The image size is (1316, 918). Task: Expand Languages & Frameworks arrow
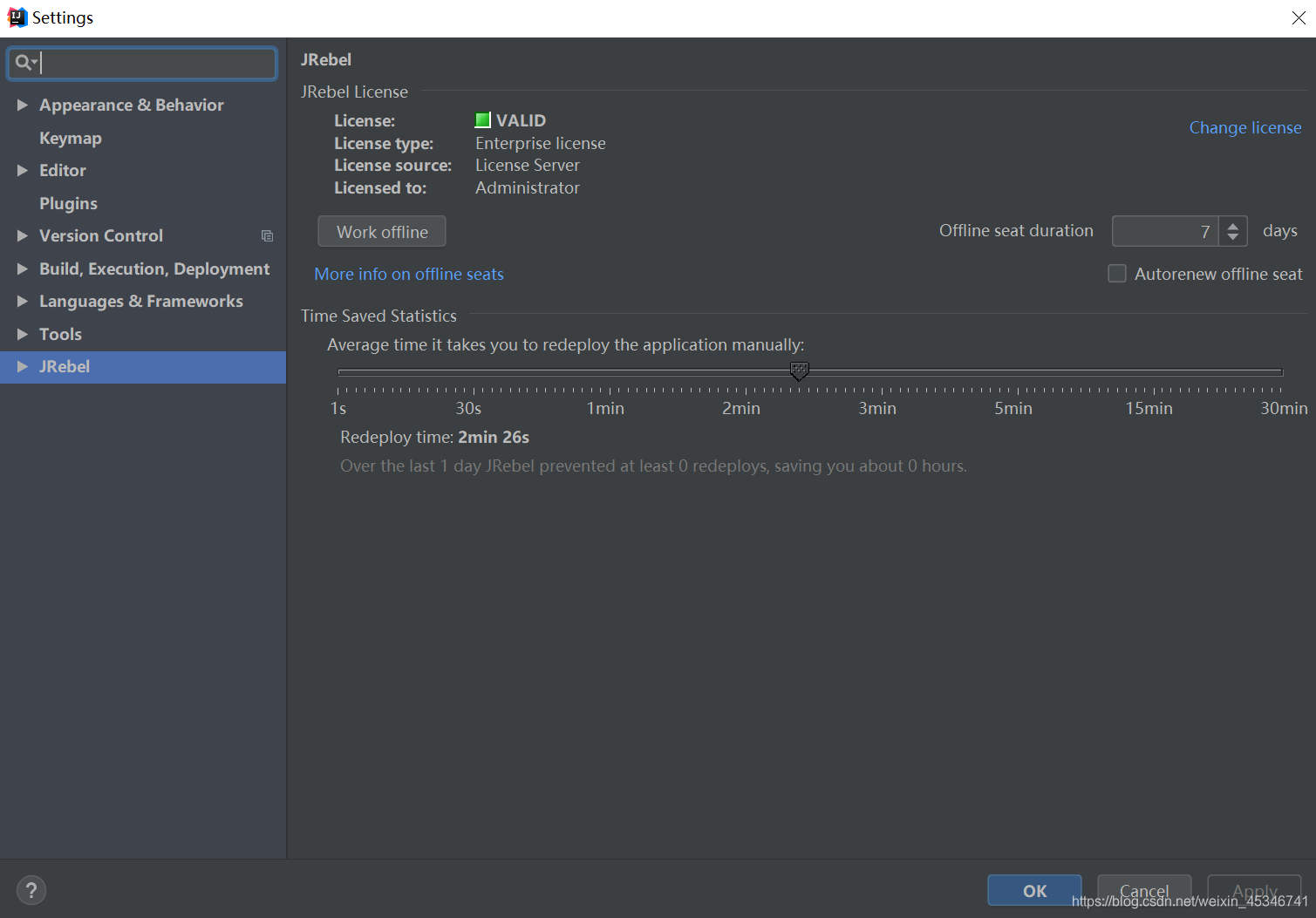[x=23, y=301]
